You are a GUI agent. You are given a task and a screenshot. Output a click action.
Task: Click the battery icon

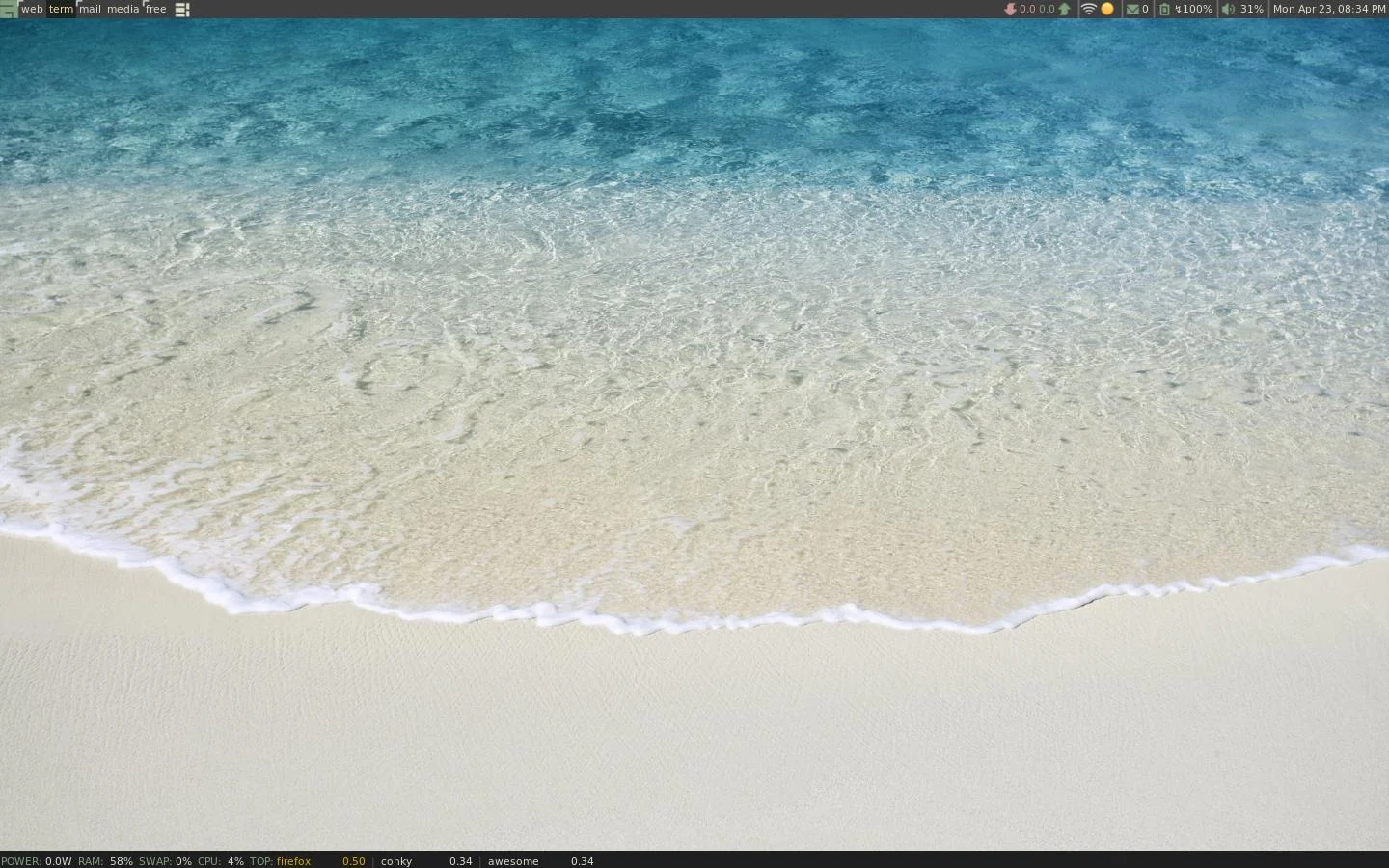[1164, 10]
